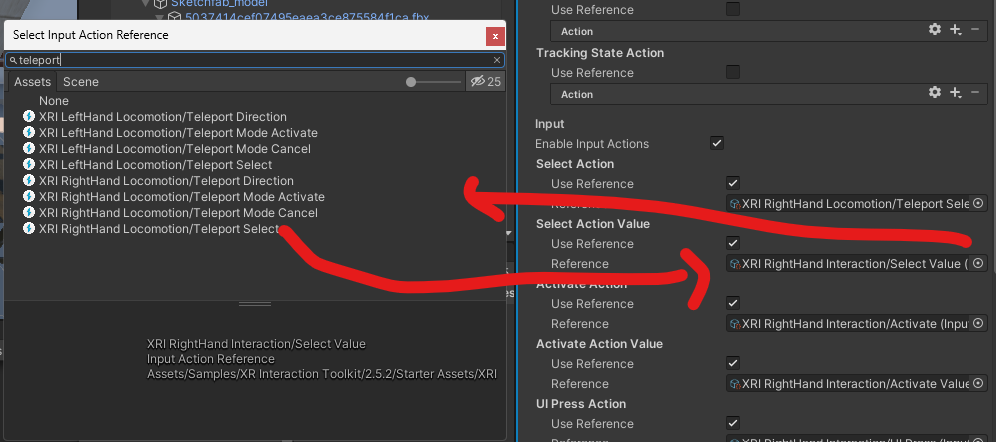This screenshot has height=442, width=996.
Task: Select XRI RightHand Locomotion/Teleport Mode Activate
Action: click(x=182, y=196)
